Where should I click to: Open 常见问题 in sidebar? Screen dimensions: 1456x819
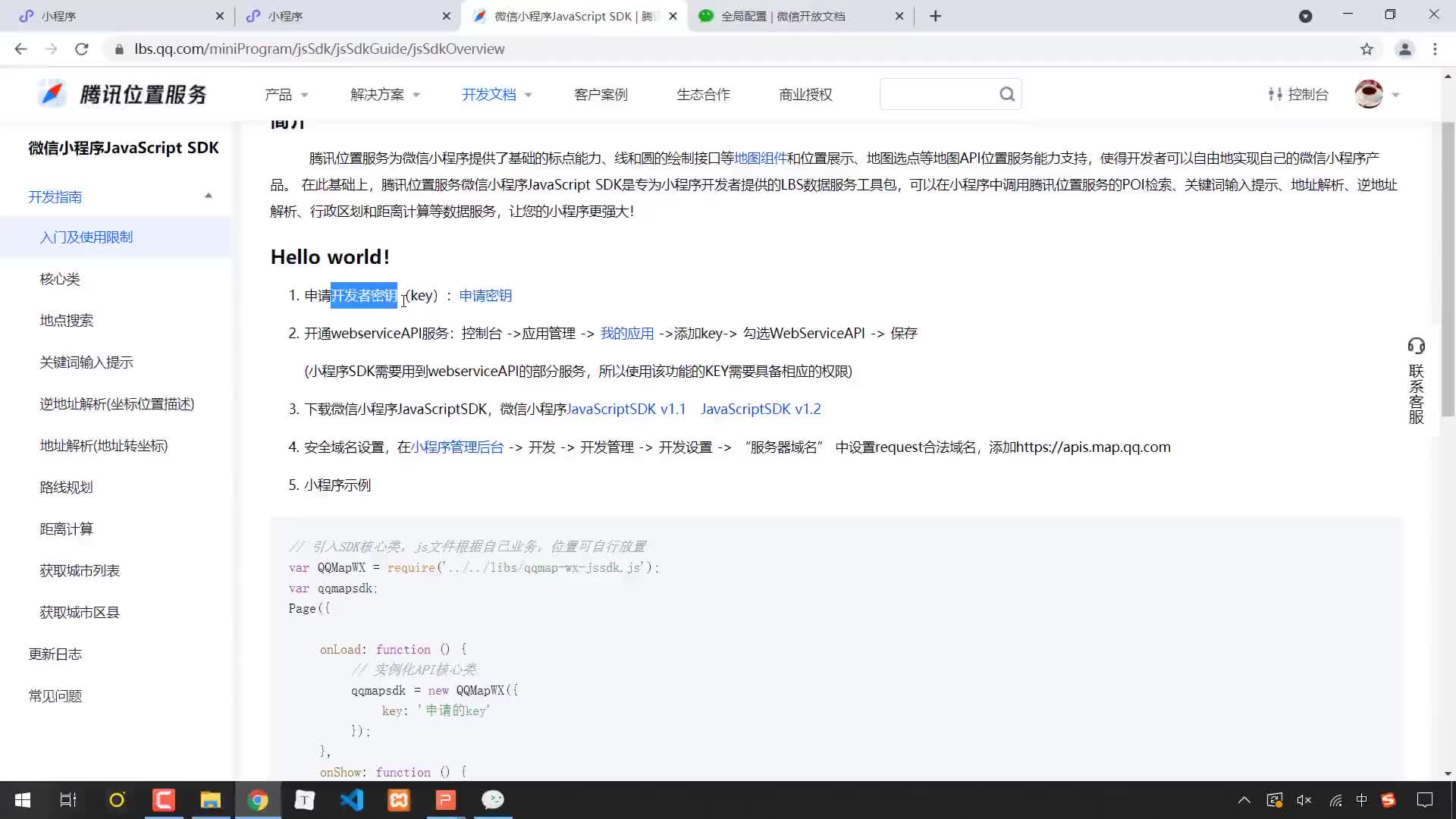[x=55, y=696]
